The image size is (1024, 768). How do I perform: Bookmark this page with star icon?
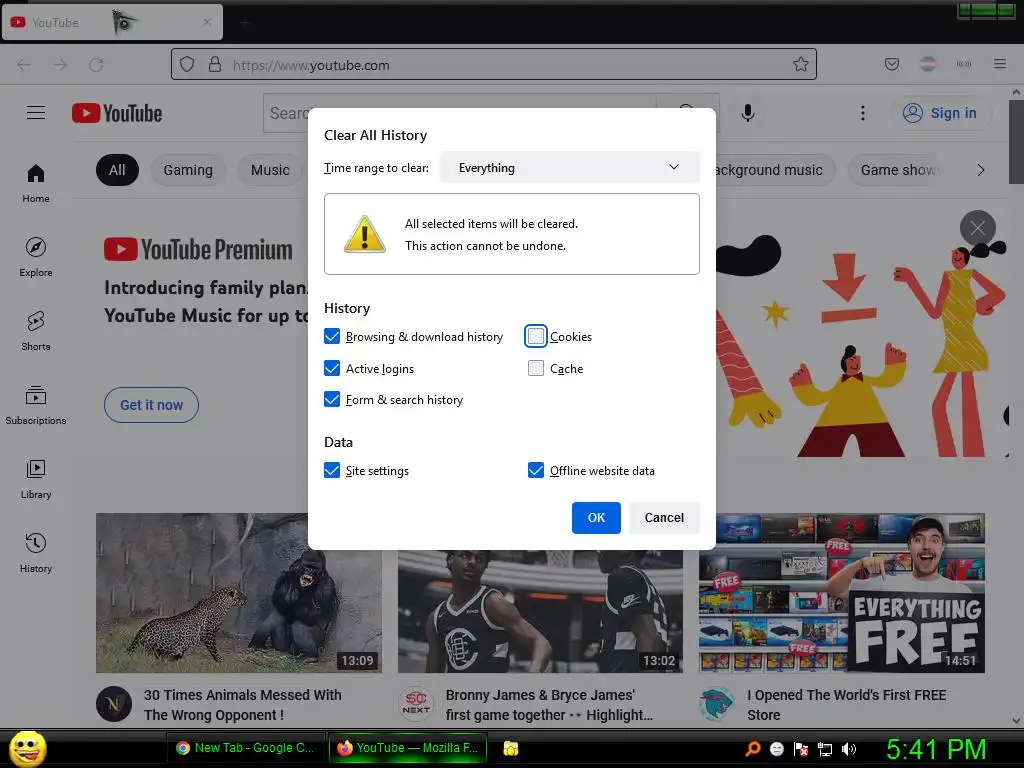pos(801,64)
